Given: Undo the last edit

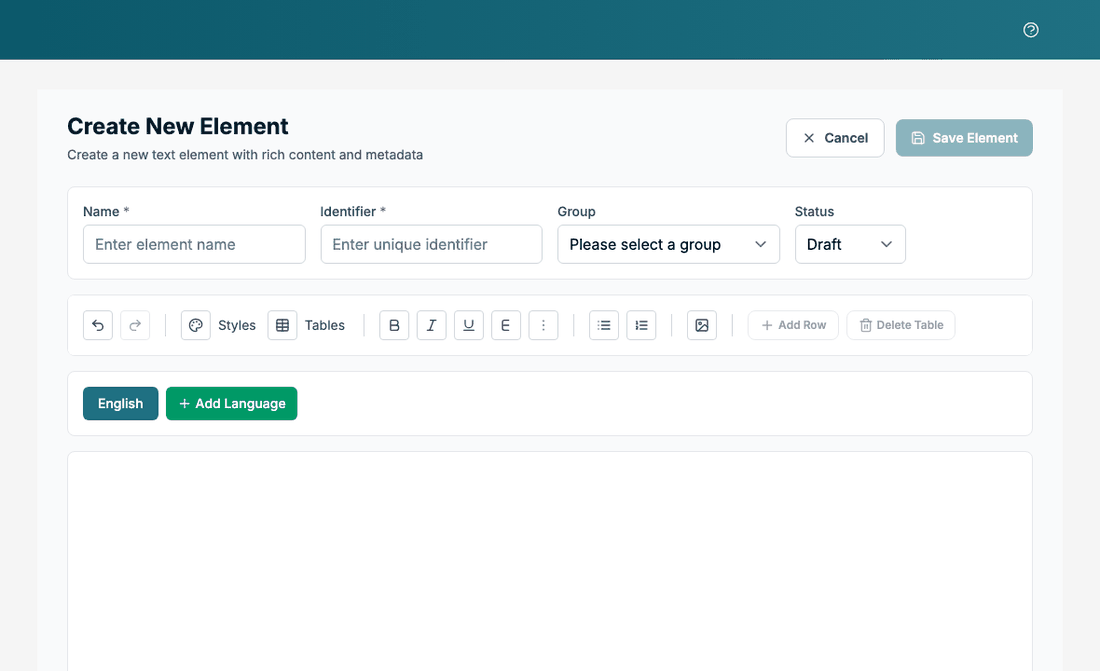Looking at the screenshot, I should coord(98,325).
